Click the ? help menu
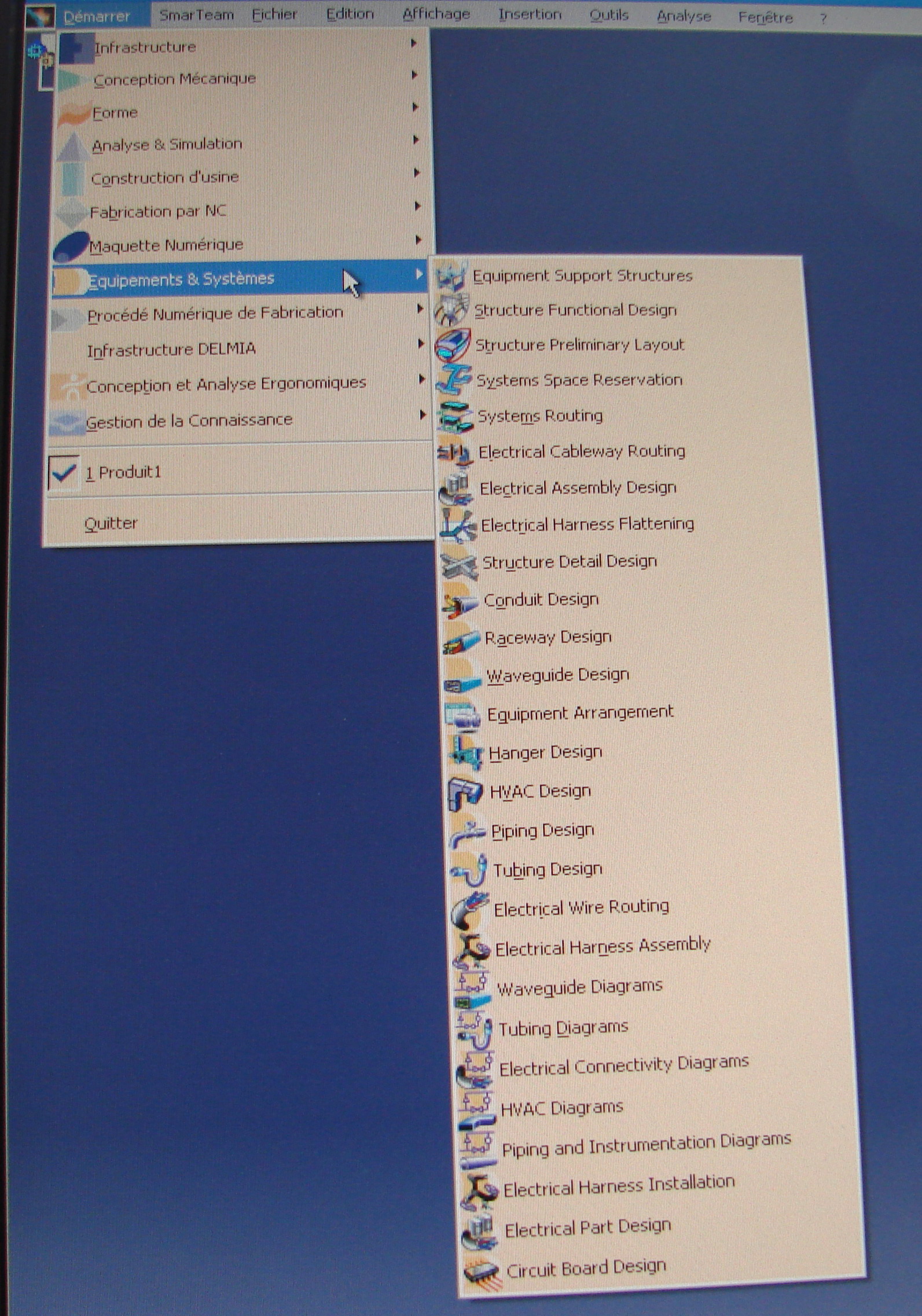The image size is (922, 1316). pyautogui.click(x=822, y=19)
